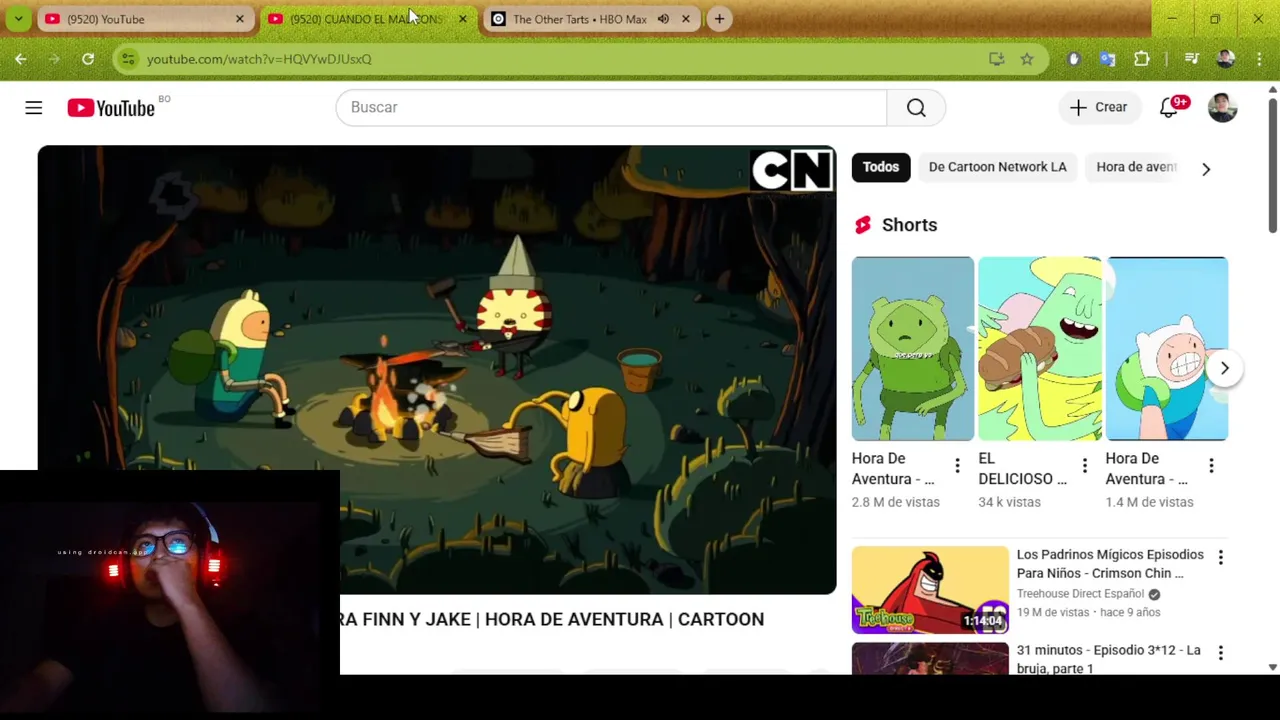
Task: Open a new browser tab
Action: click(719, 19)
